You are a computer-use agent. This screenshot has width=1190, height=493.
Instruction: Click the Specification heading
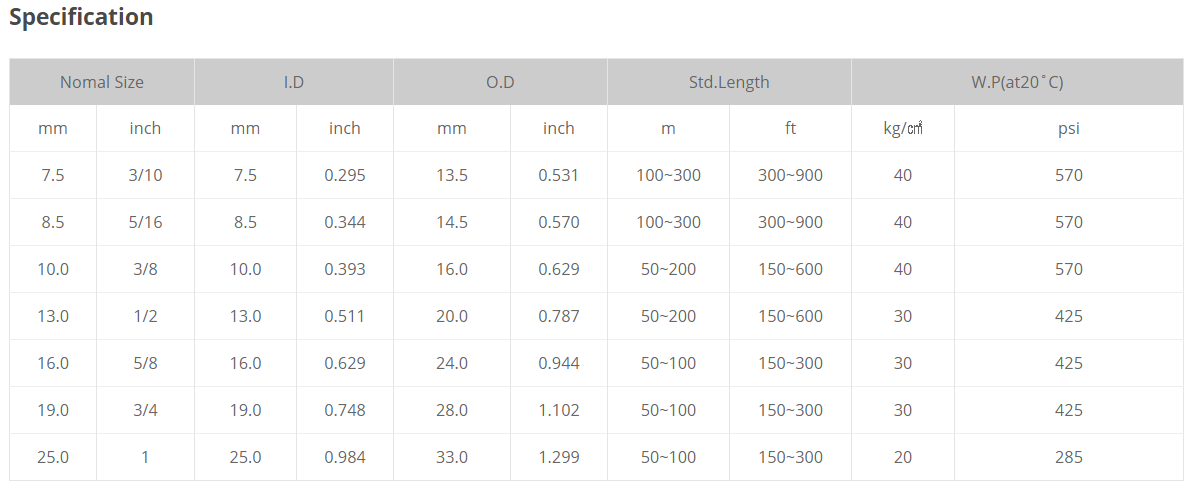81,17
